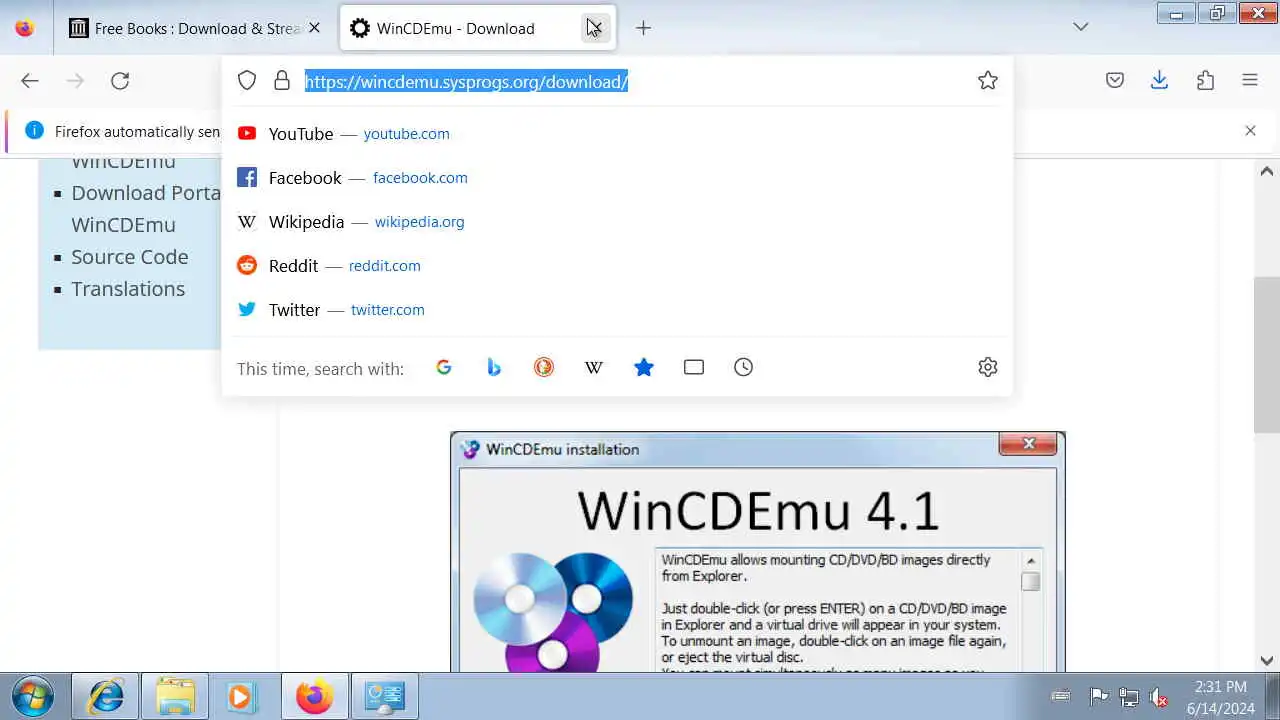Click Firefox taskbar button
This screenshot has width=1280, height=720.
(x=314, y=696)
